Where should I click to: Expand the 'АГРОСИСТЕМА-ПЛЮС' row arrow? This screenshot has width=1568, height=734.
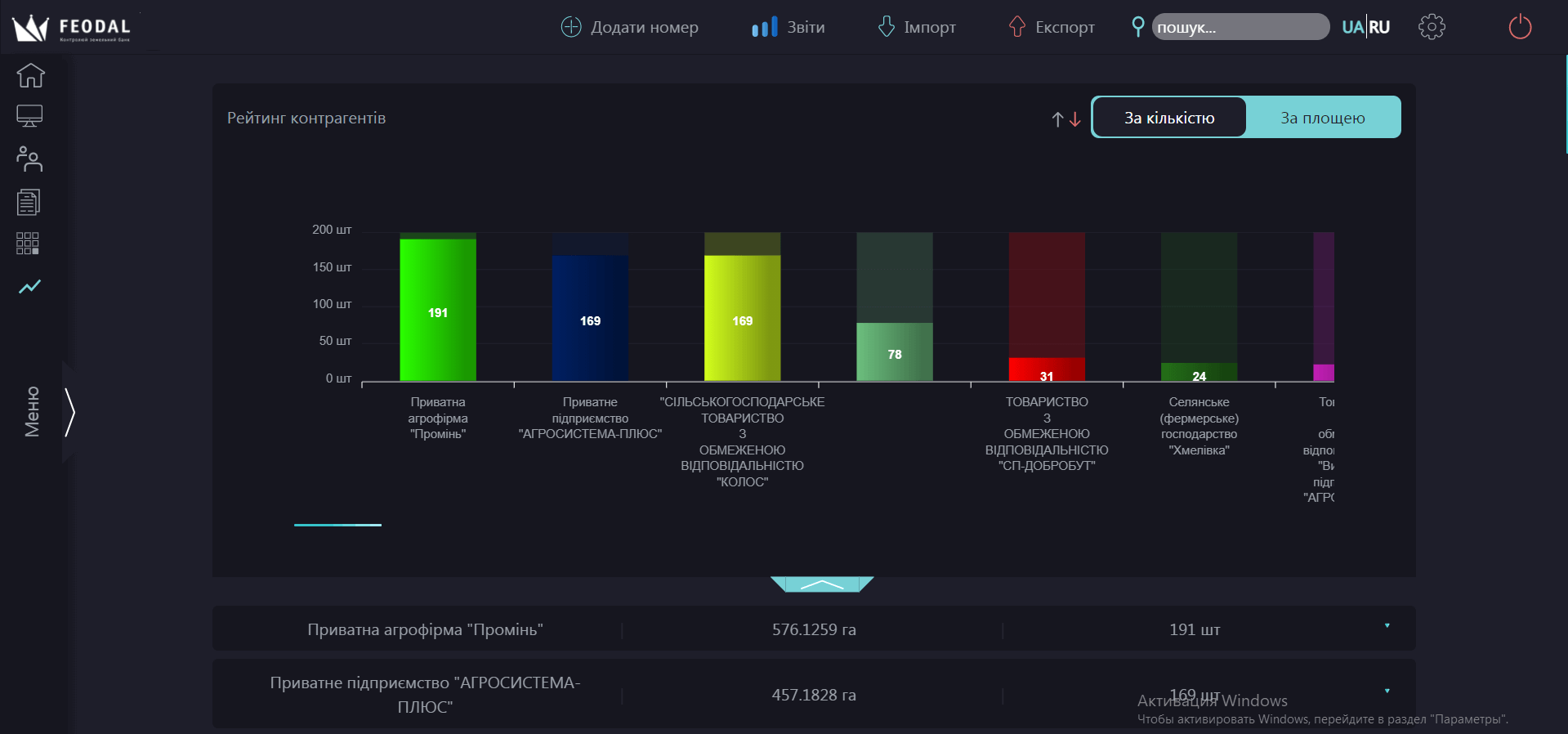click(1387, 691)
